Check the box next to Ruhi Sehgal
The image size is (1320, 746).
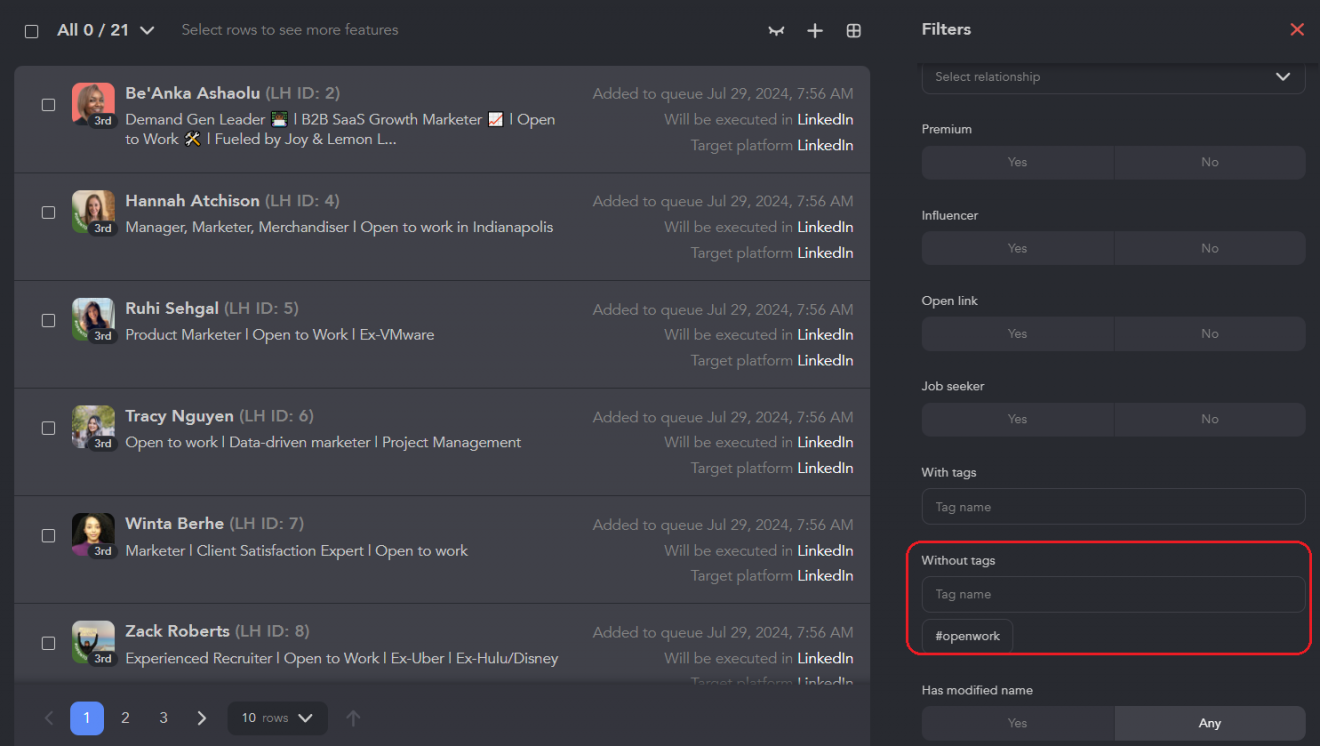48,320
